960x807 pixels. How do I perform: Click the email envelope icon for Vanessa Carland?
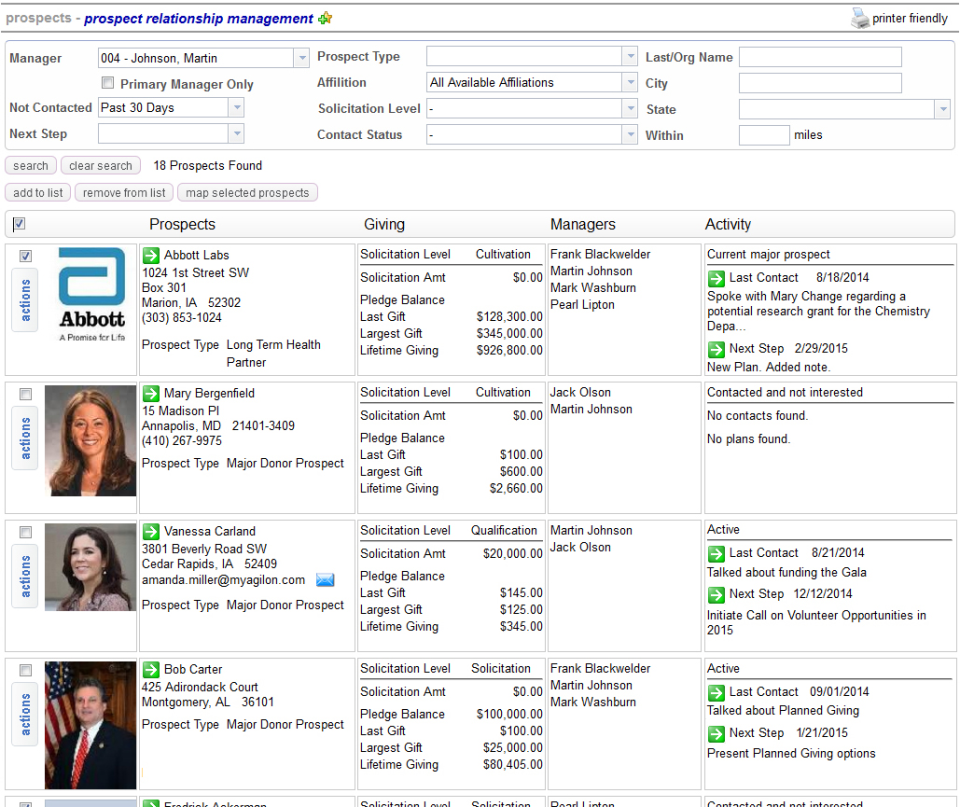coord(325,578)
